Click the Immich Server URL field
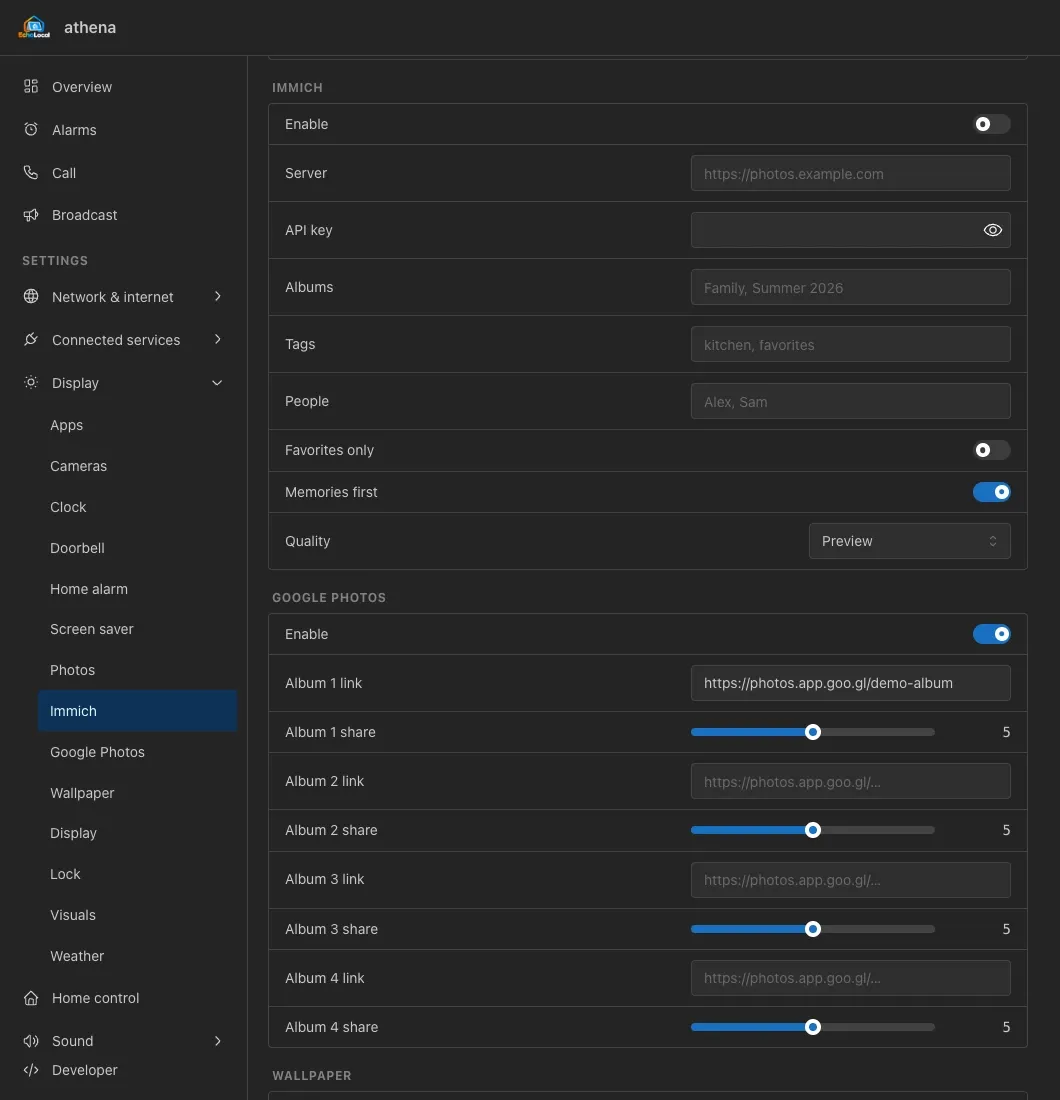Screen dimensions: 1060x1100 coord(850,173)
